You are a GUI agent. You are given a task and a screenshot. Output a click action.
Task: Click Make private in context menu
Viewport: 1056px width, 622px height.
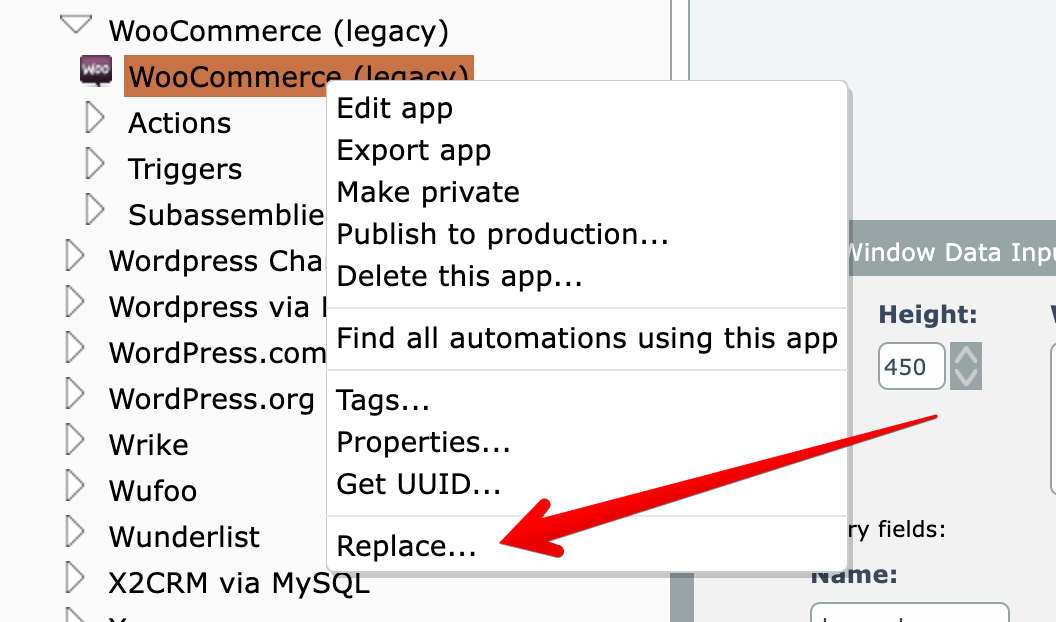point(428,192)
